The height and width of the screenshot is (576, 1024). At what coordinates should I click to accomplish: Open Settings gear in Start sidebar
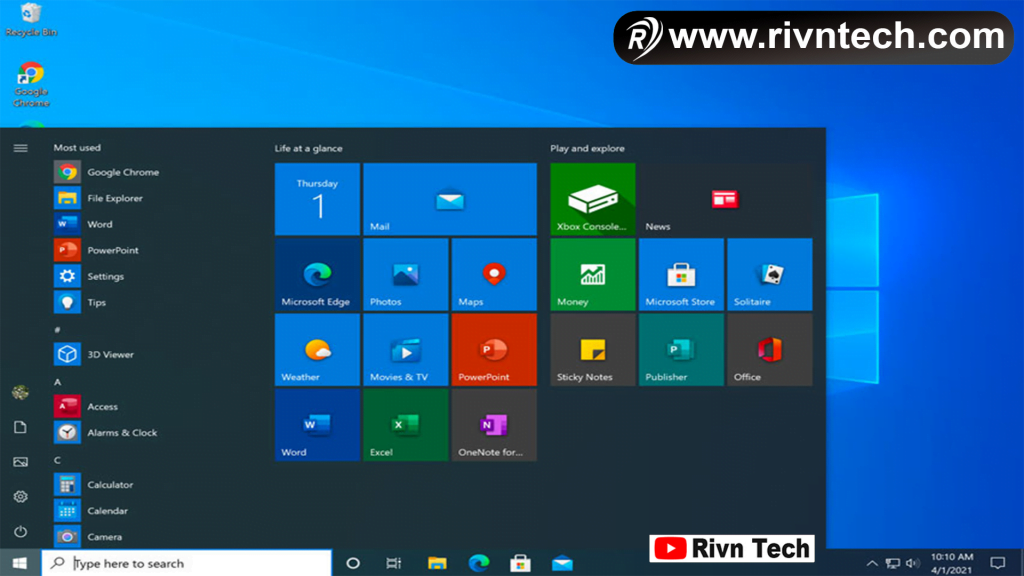pyautogui.click(x=20, y=496)
